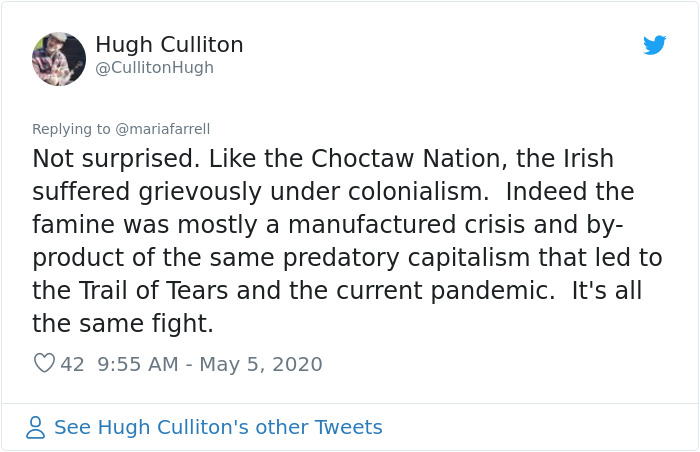Viewport: 700px width, 452px height.
Task: Select See Hugh Culliton's other Tweets
Action: tap(218, 428)
